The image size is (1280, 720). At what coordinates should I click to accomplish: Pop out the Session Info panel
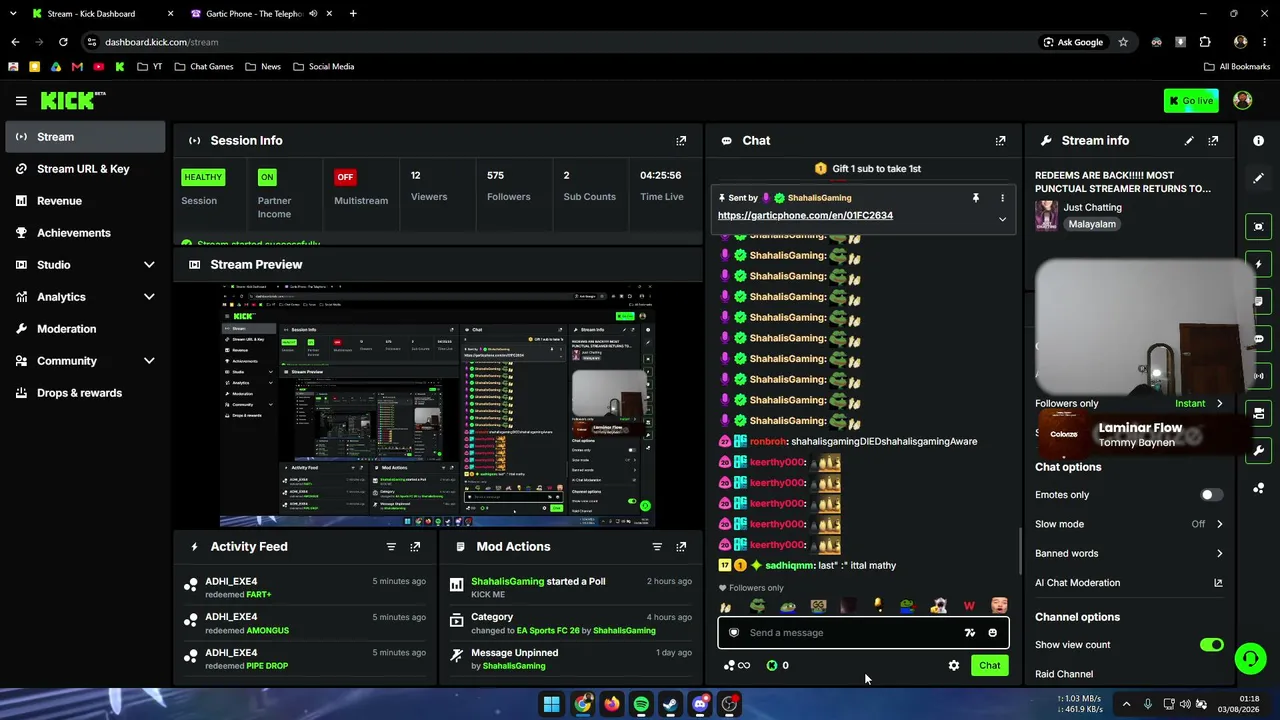pyautogui.click(x=681, y=141)
